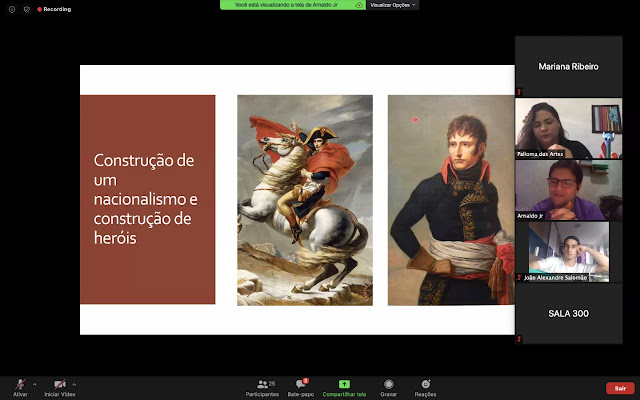Expand the audio options arrow beside Ativar
Viewport: 640px width, 400px height.
34,384
